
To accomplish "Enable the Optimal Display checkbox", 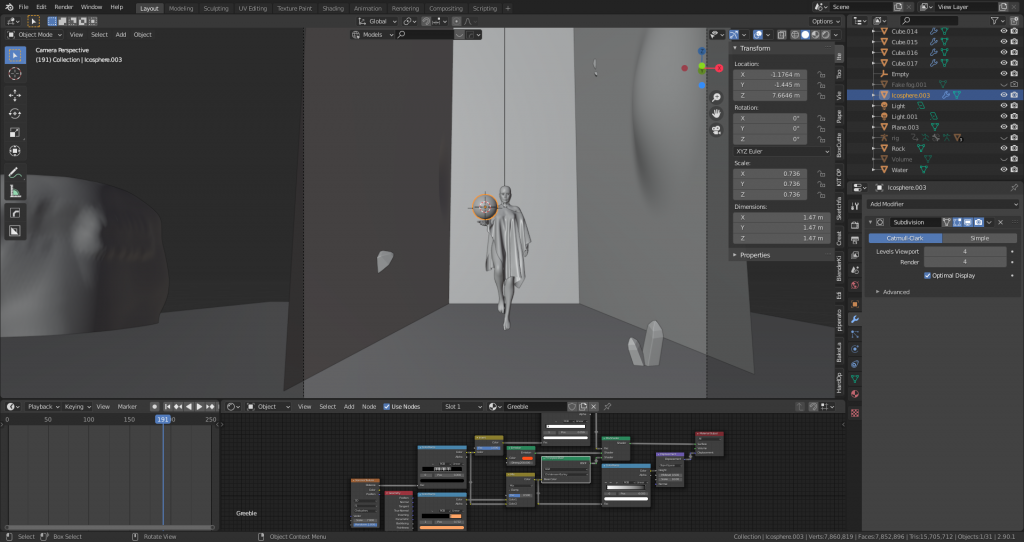I will point(927,275).
